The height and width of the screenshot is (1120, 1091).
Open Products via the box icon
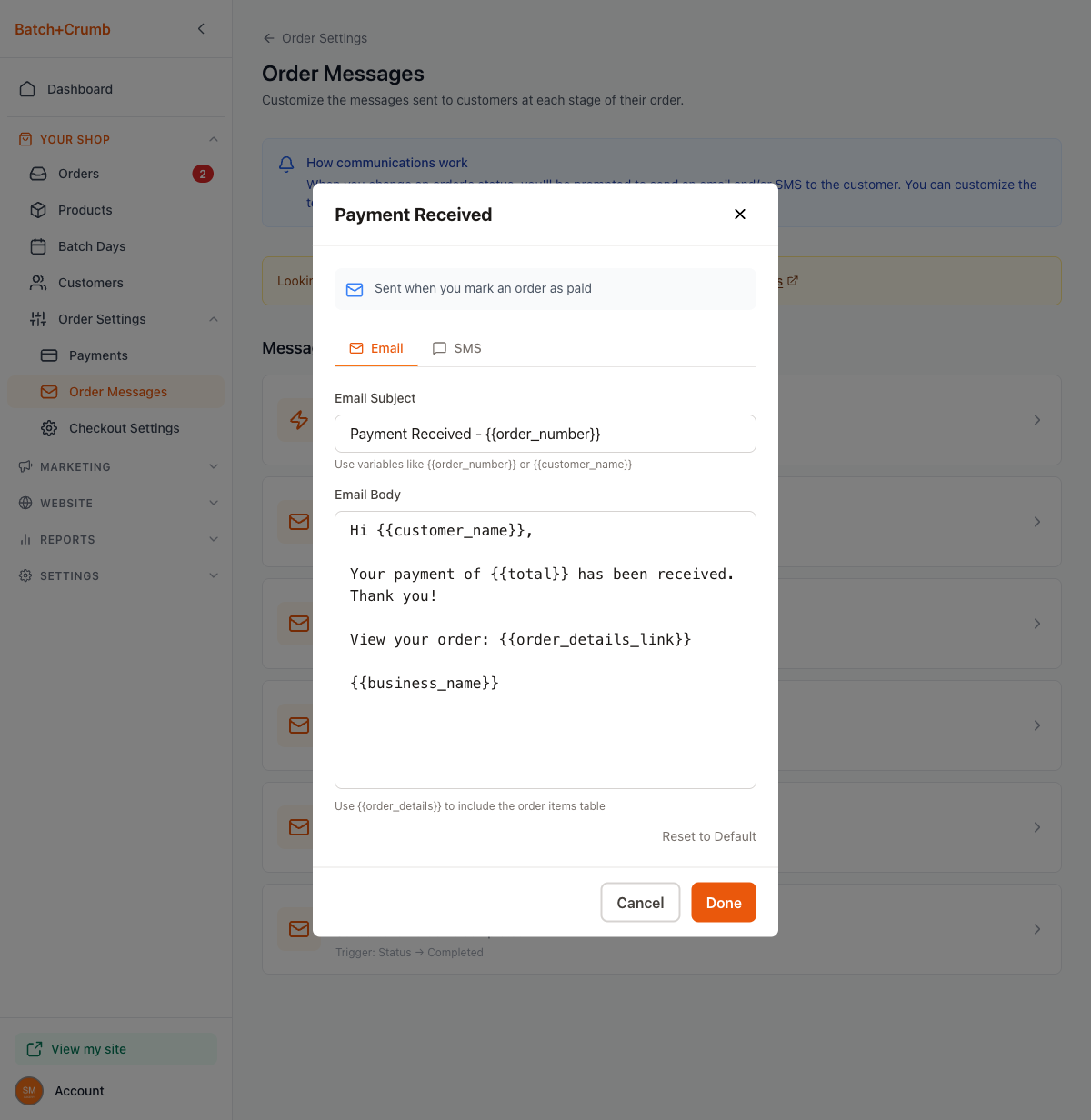38,210
